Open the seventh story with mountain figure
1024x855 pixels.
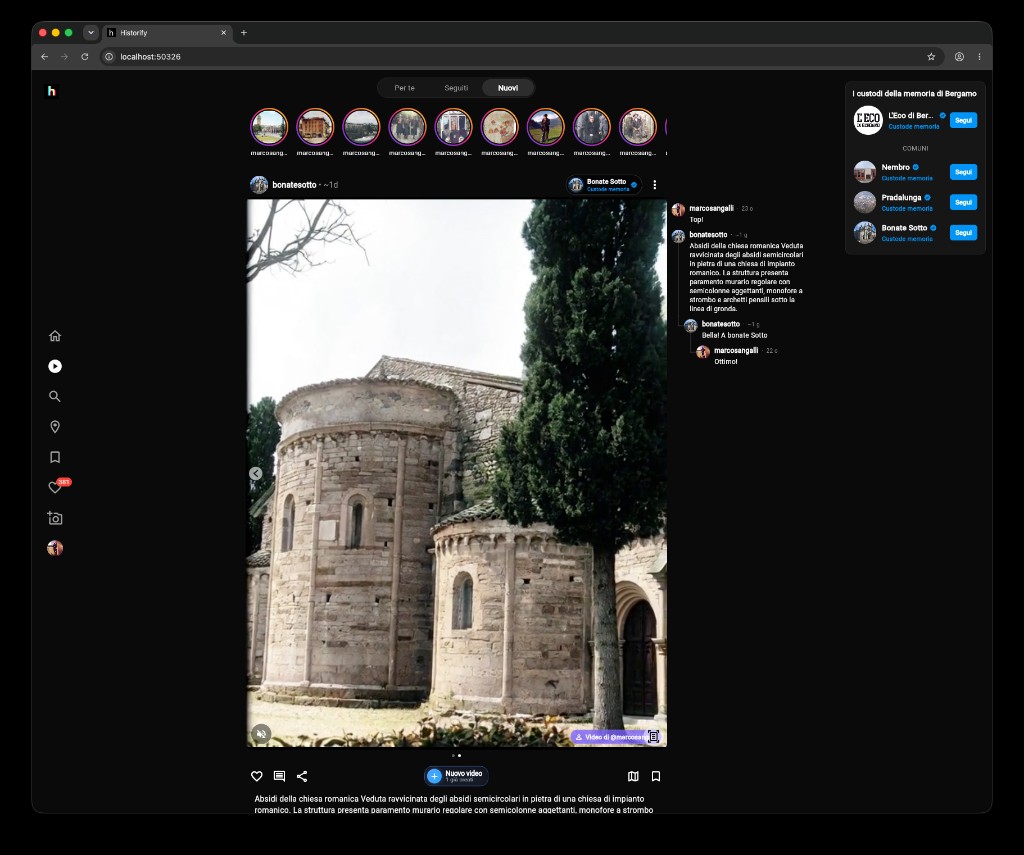coord(545,127)
